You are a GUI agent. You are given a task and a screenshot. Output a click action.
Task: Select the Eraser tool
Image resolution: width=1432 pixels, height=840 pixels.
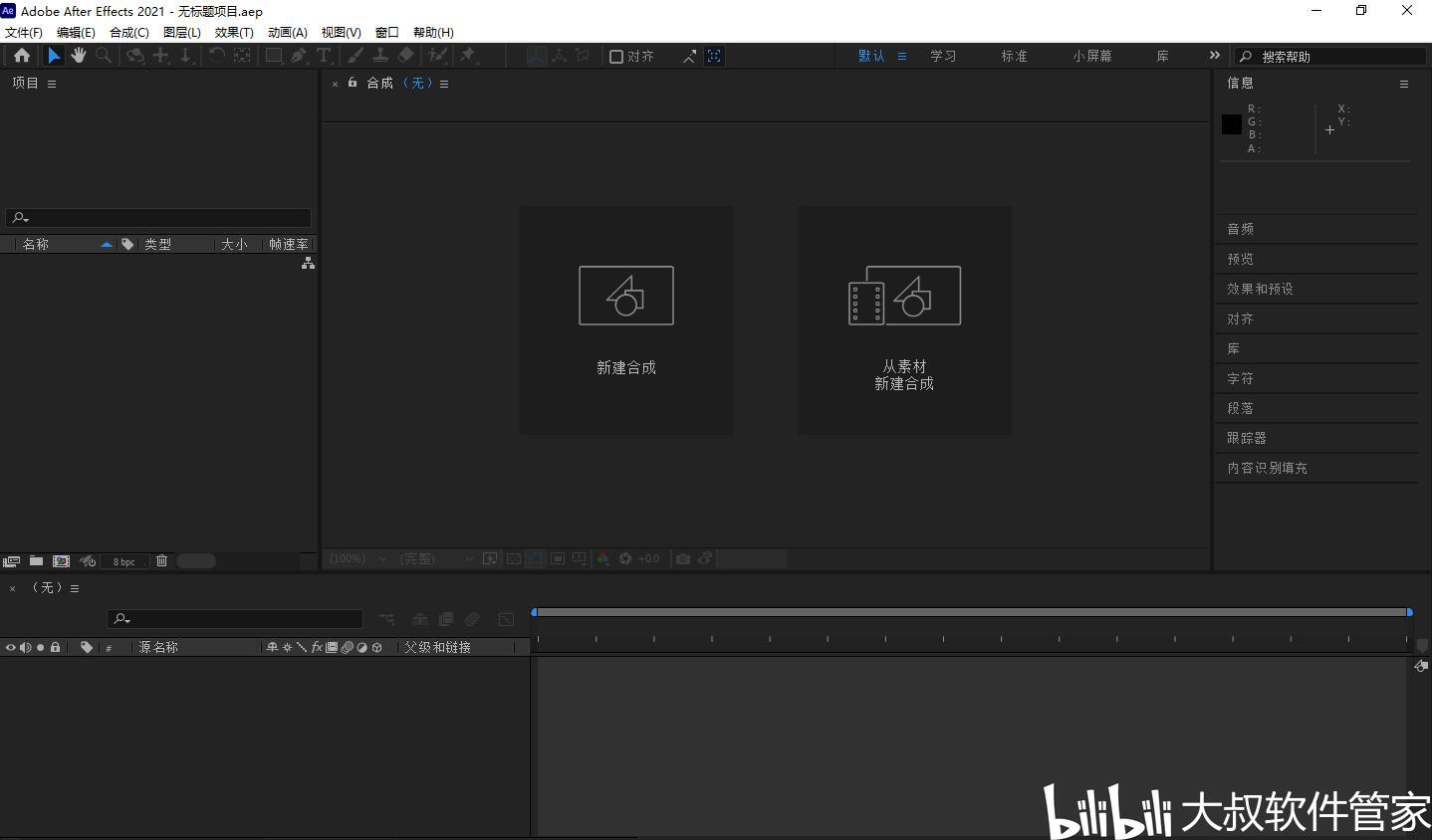tap(405, 56)
